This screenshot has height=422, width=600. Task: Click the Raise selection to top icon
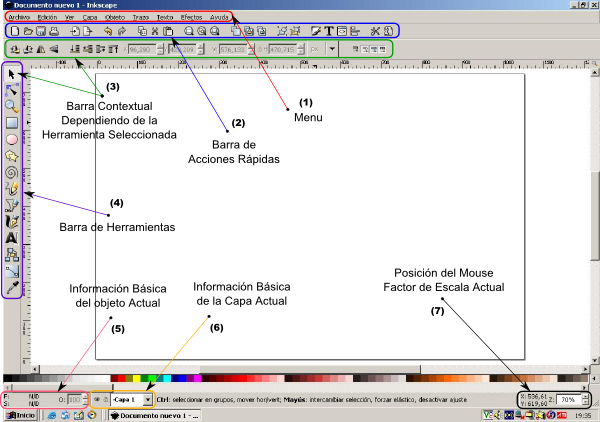click(113, 49)
